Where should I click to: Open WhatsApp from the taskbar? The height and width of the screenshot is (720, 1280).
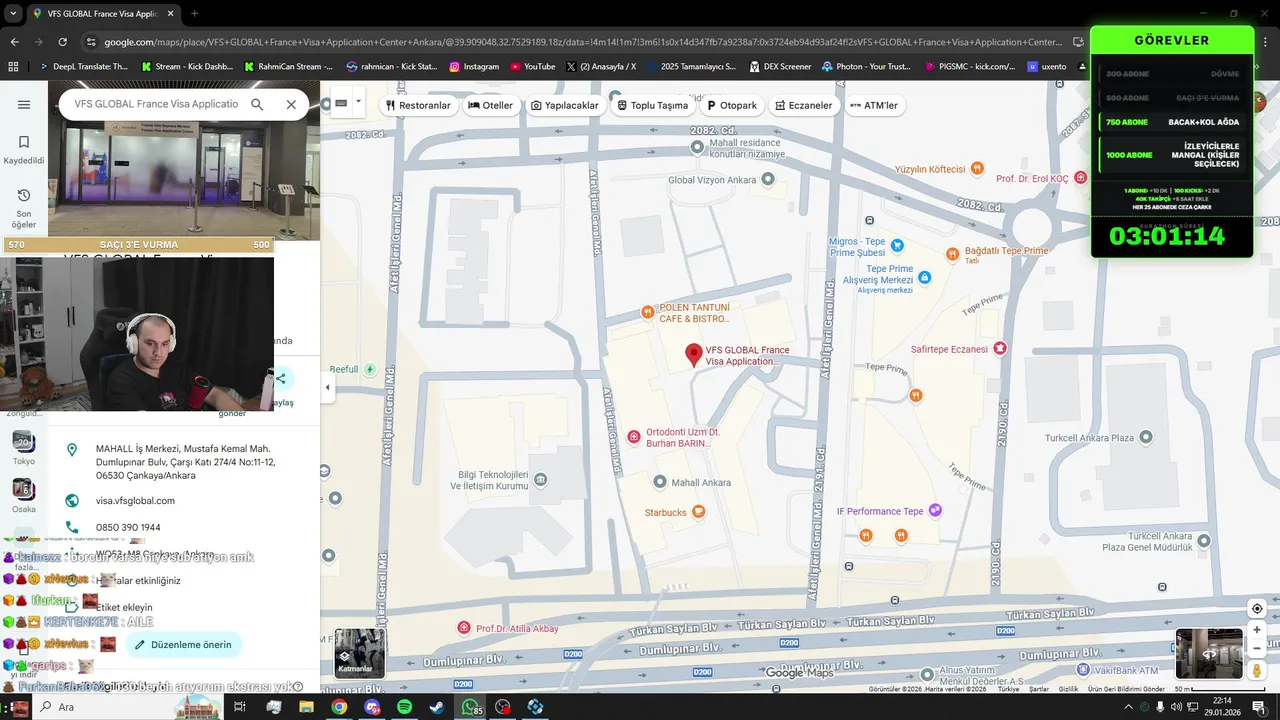[x=470, y=707]
